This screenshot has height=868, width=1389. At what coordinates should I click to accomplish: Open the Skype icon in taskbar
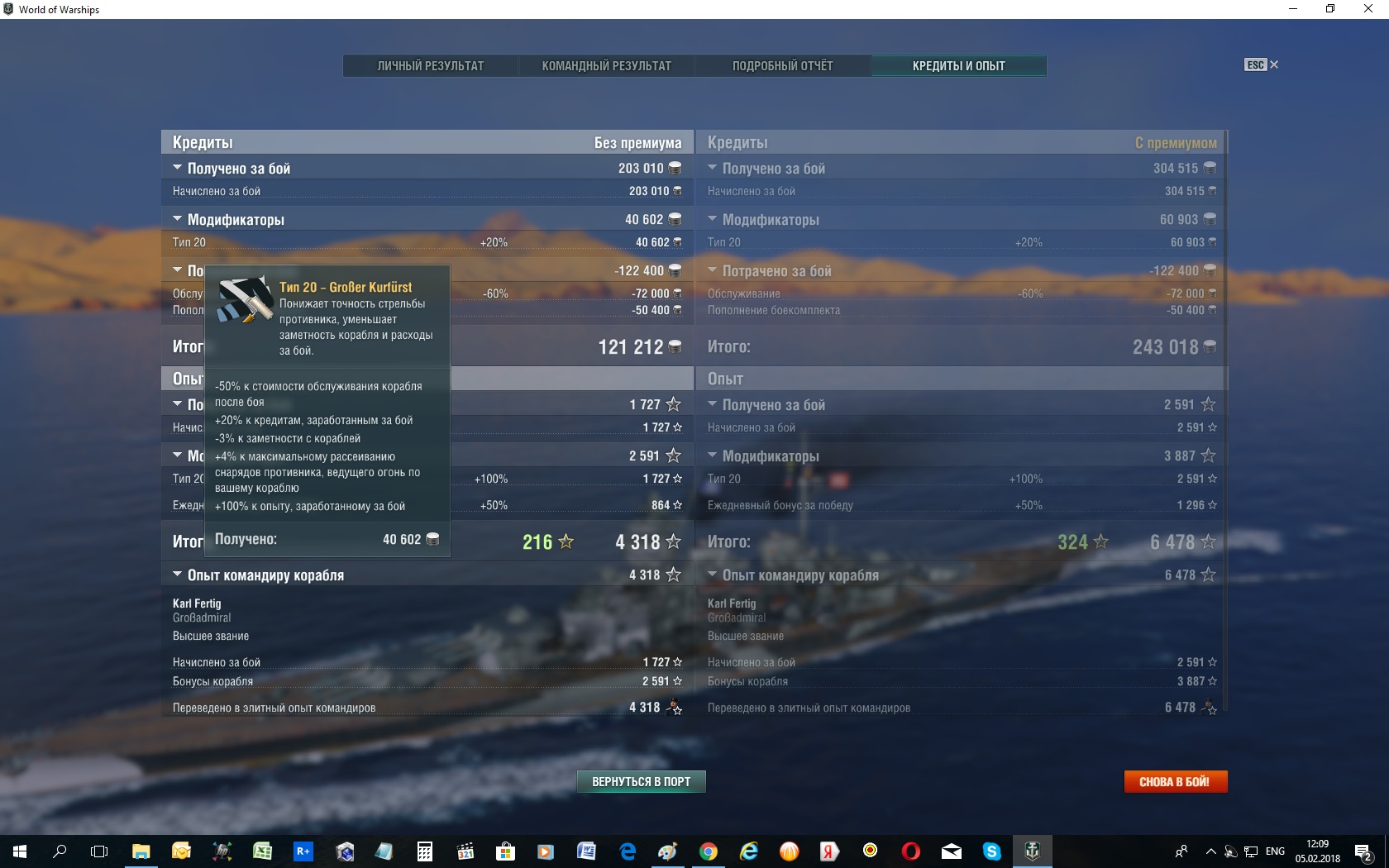[991, 851]
